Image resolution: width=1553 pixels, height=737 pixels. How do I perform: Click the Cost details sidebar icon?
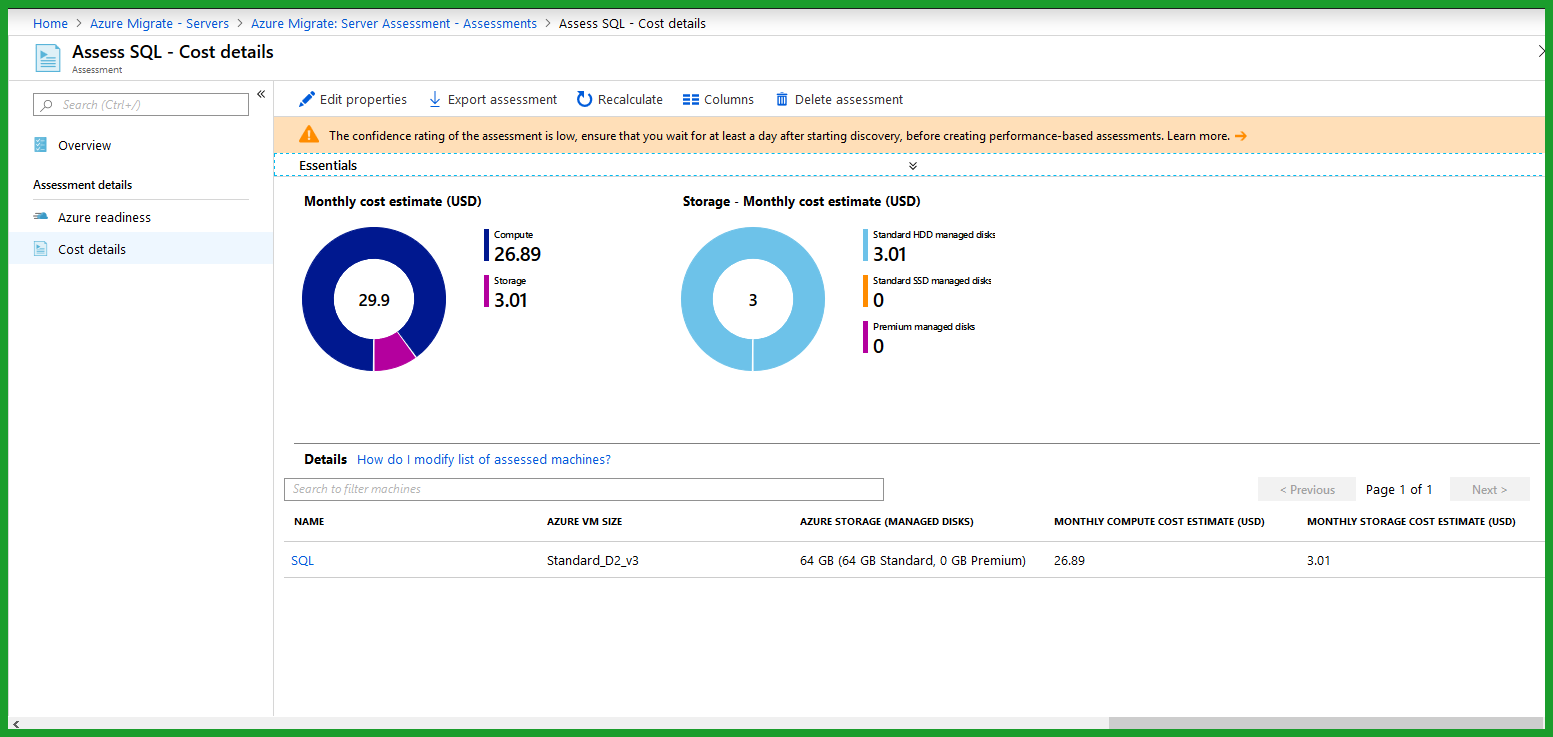click(x=41, y=249)
